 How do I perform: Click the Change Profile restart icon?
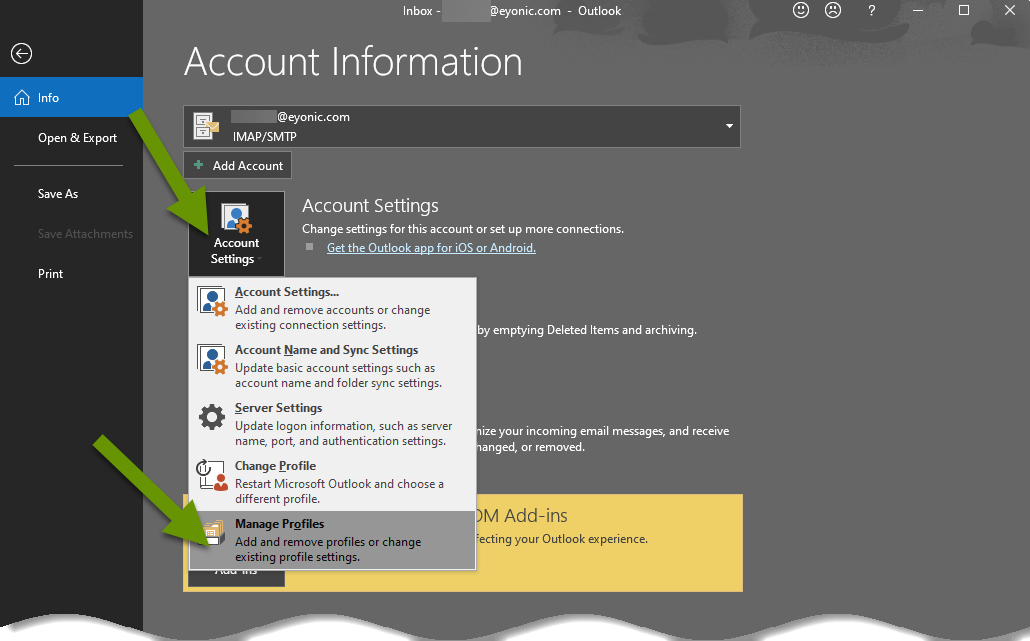click(212, 475)
